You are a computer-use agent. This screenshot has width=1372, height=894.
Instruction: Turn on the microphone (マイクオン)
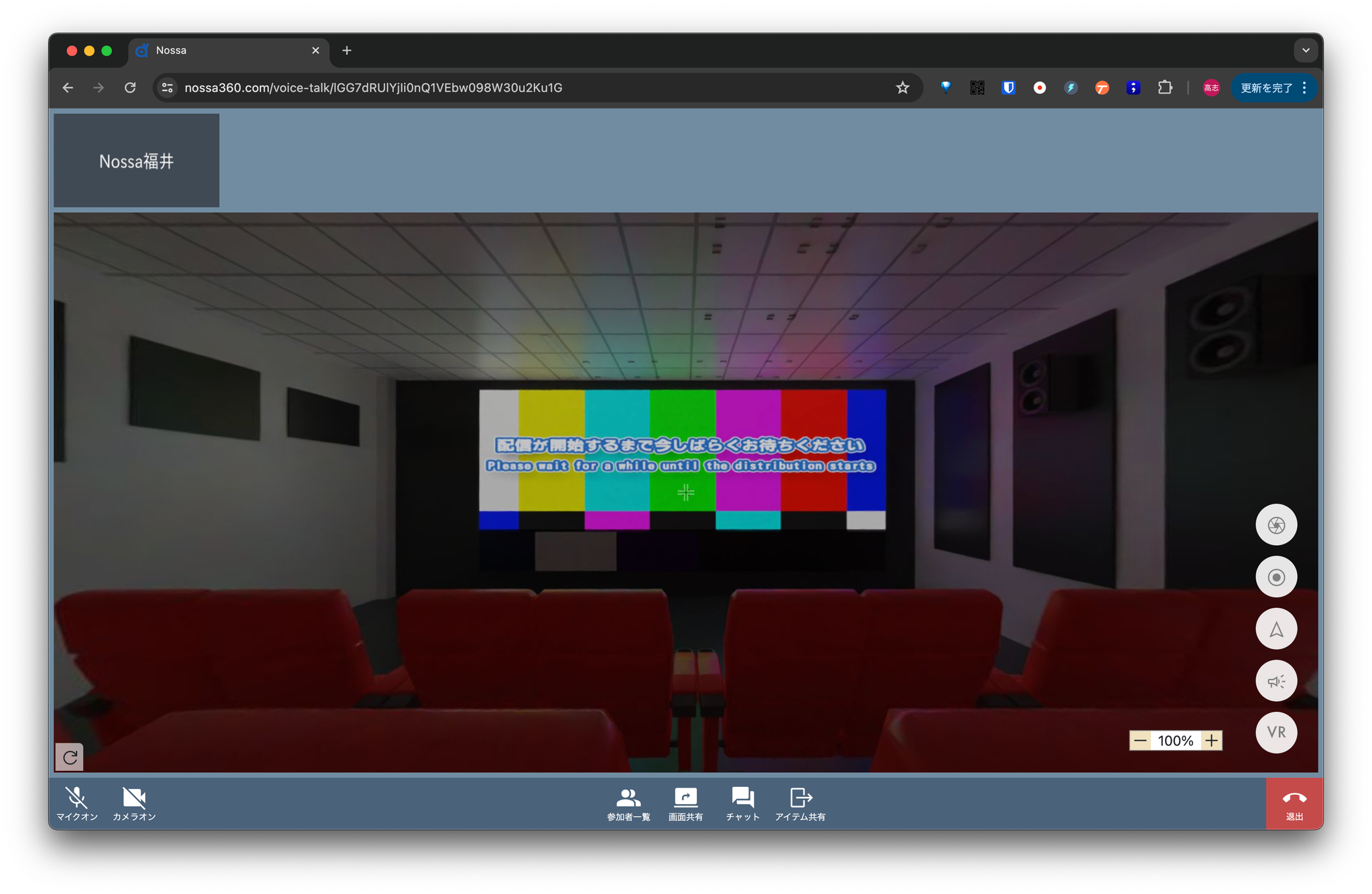(76, 802)
